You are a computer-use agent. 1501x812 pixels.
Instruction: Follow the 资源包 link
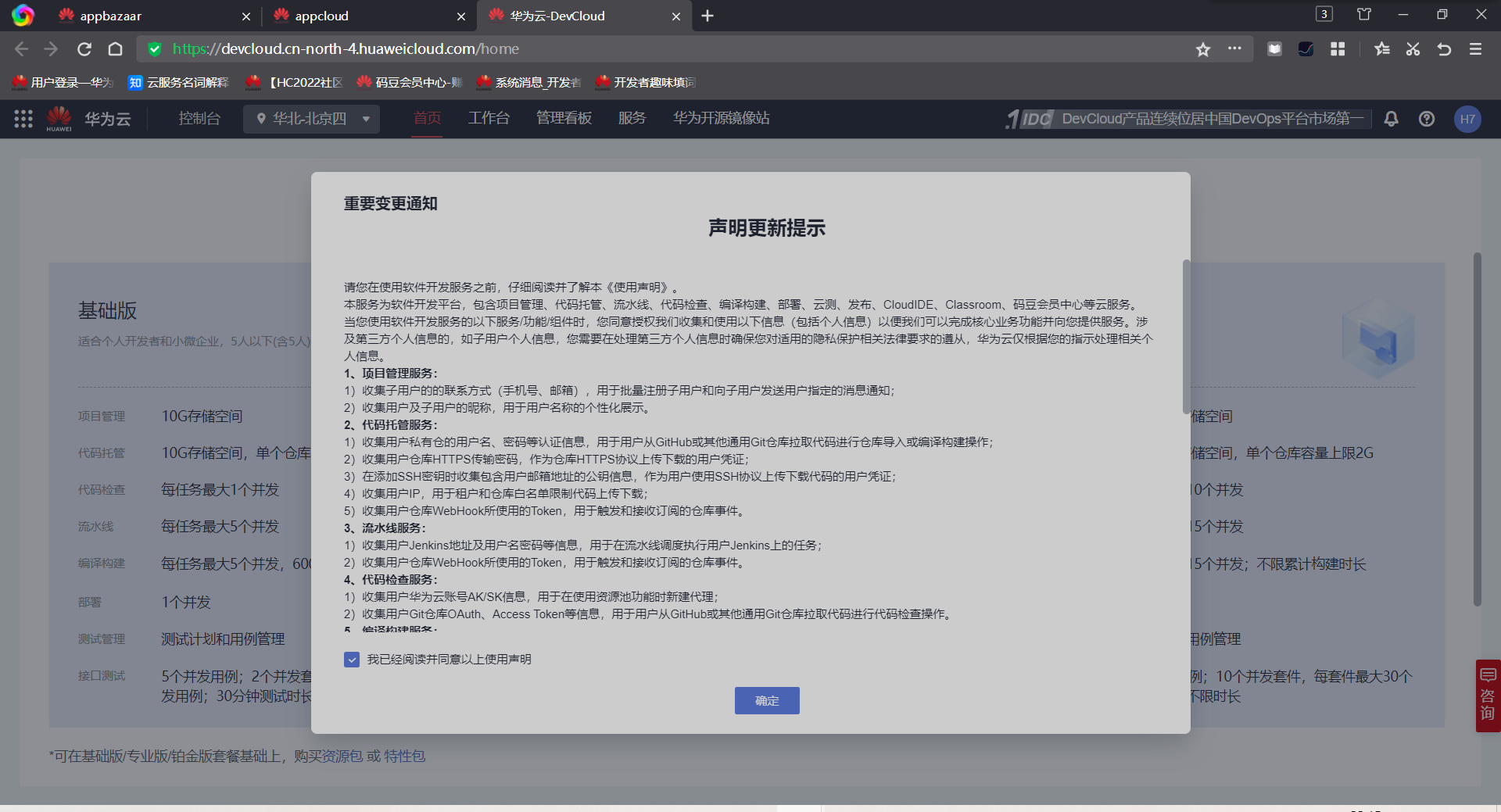coord(342,757)
